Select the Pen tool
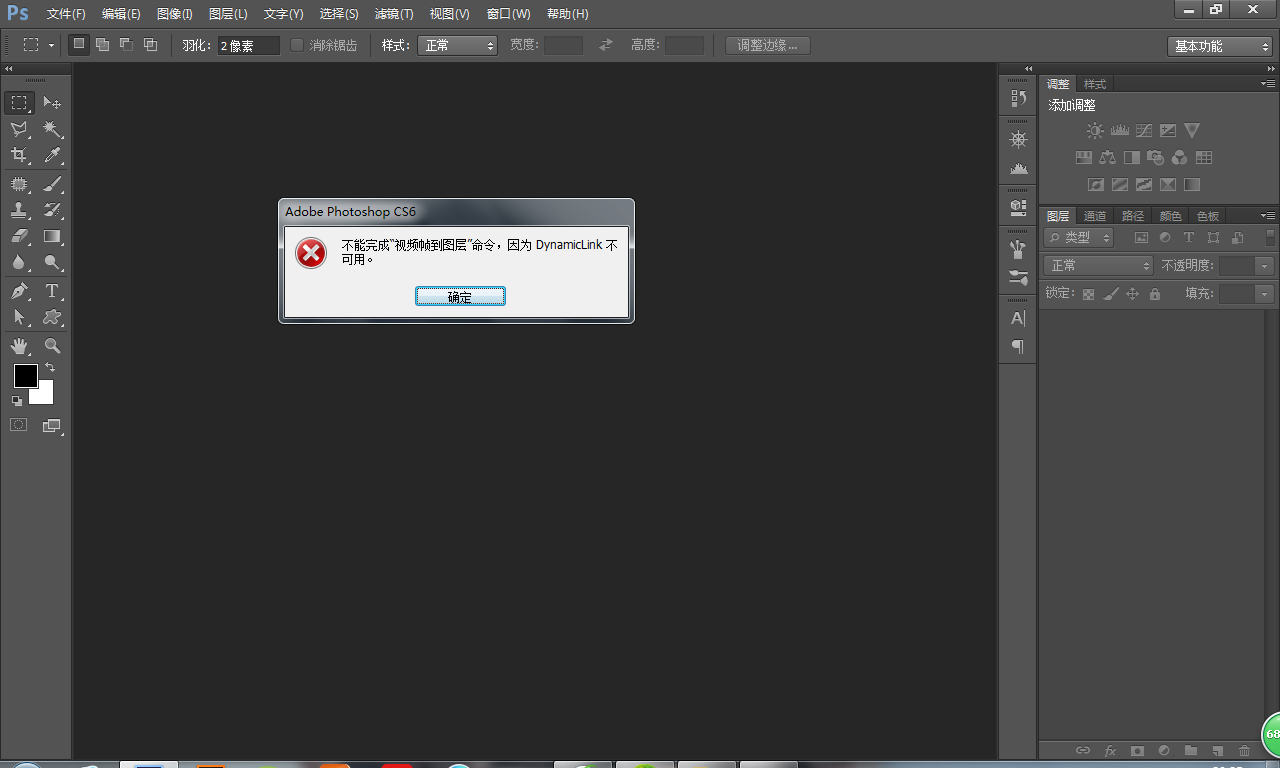This screenshot has width=1280, height=768. point(19,291)
